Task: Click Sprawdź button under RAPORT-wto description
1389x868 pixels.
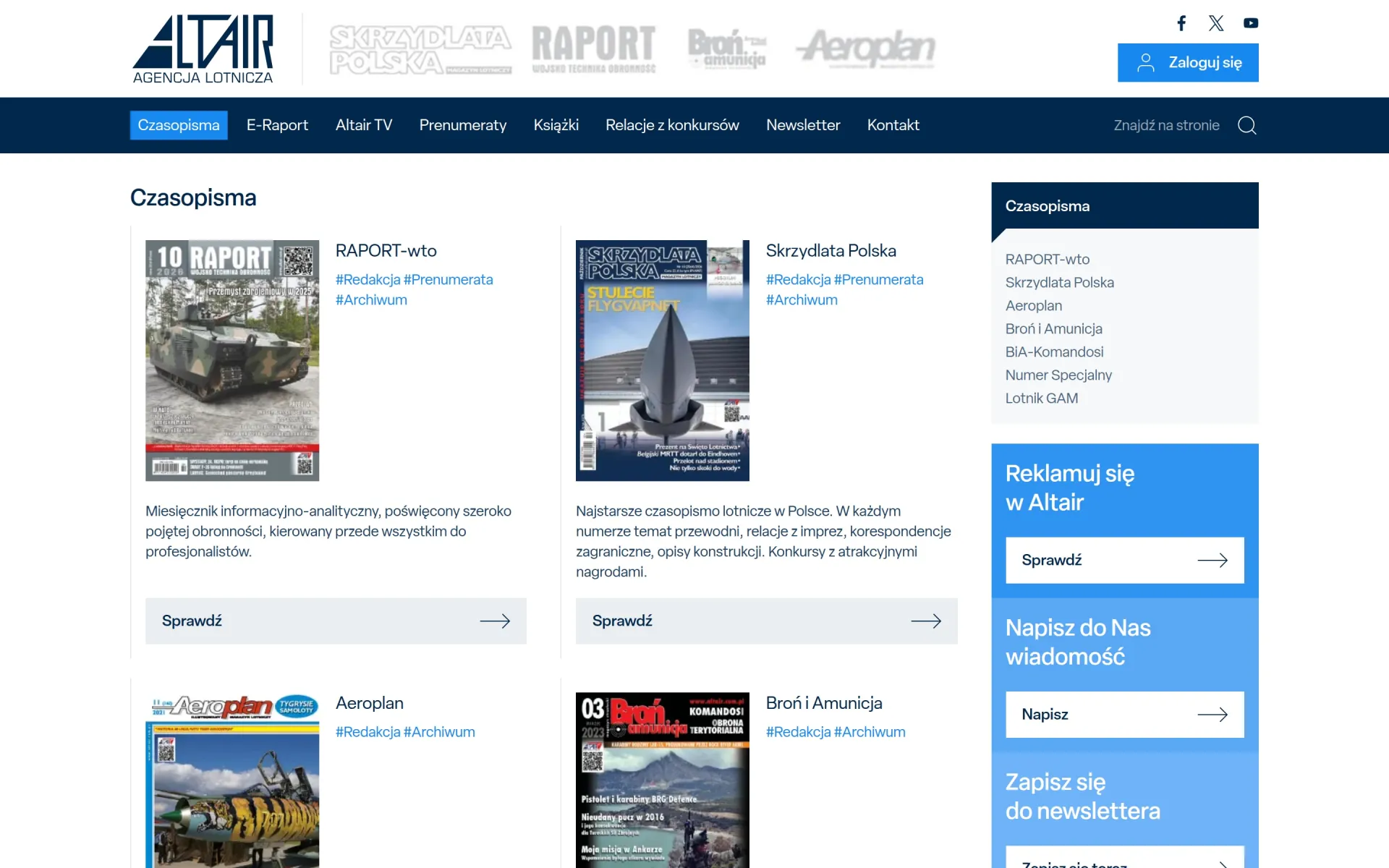Action: point(336,621)
